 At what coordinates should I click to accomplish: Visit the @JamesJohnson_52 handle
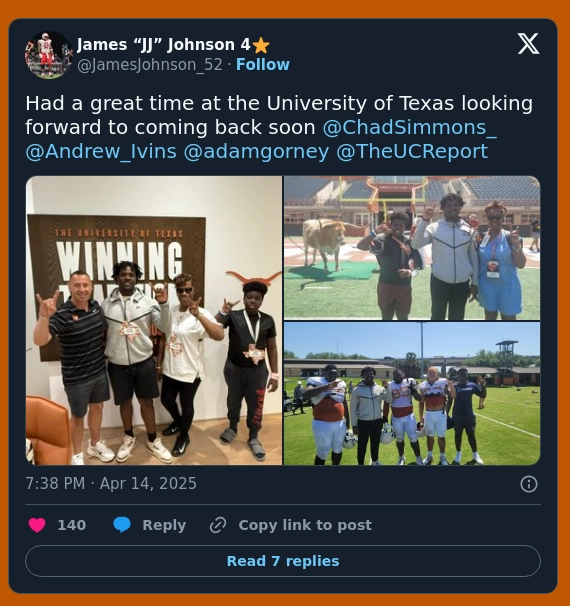150,65
